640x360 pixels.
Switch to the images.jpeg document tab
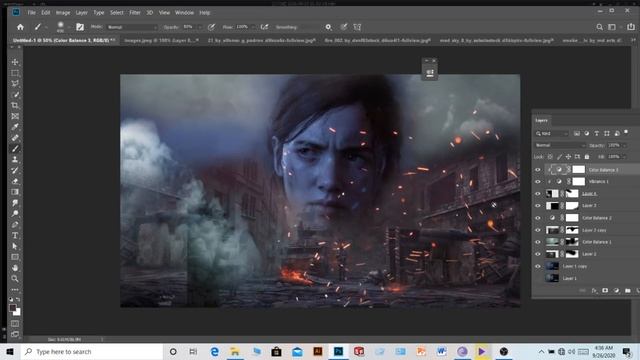pos(161,40)
